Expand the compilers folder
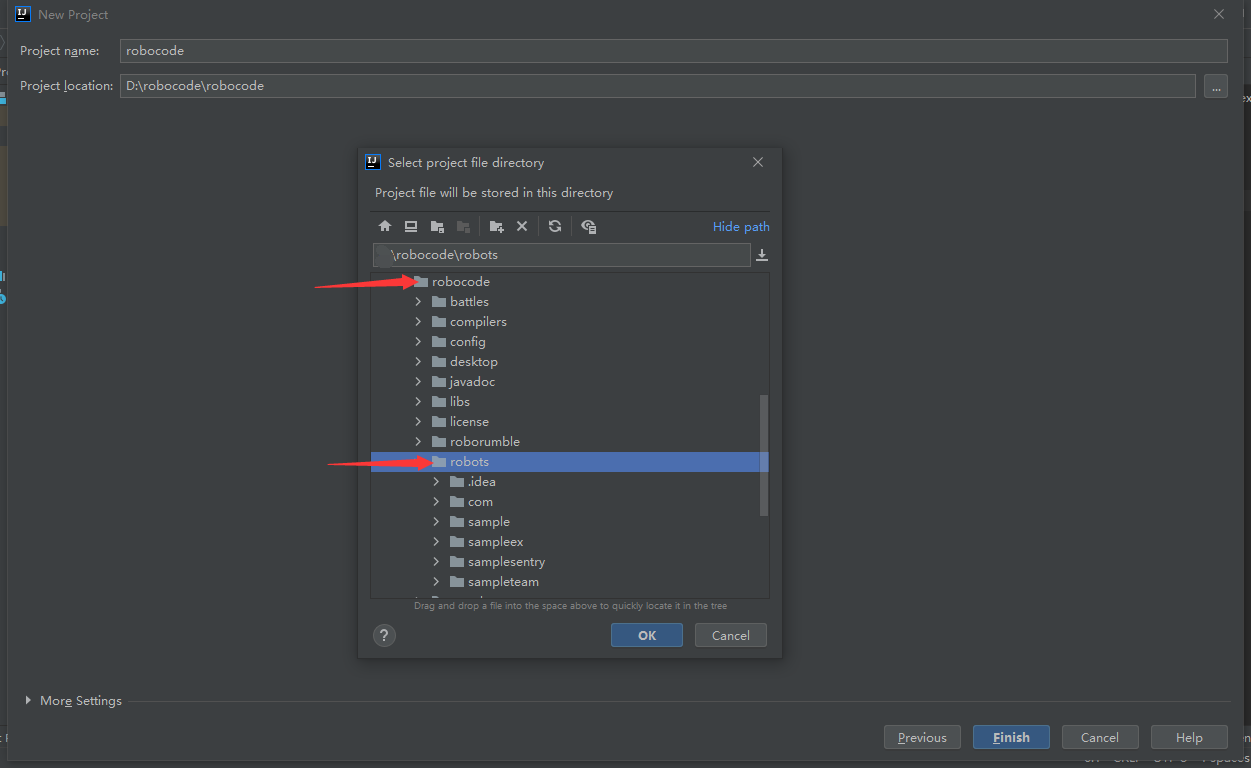Image resolution: width=1251 pixels, height=768 pixels. (x=418, y=322)
